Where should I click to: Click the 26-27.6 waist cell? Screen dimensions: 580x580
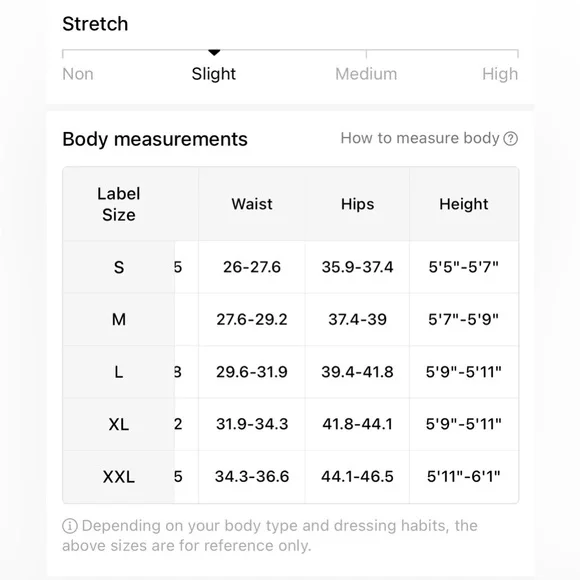(x=252, y=267)
